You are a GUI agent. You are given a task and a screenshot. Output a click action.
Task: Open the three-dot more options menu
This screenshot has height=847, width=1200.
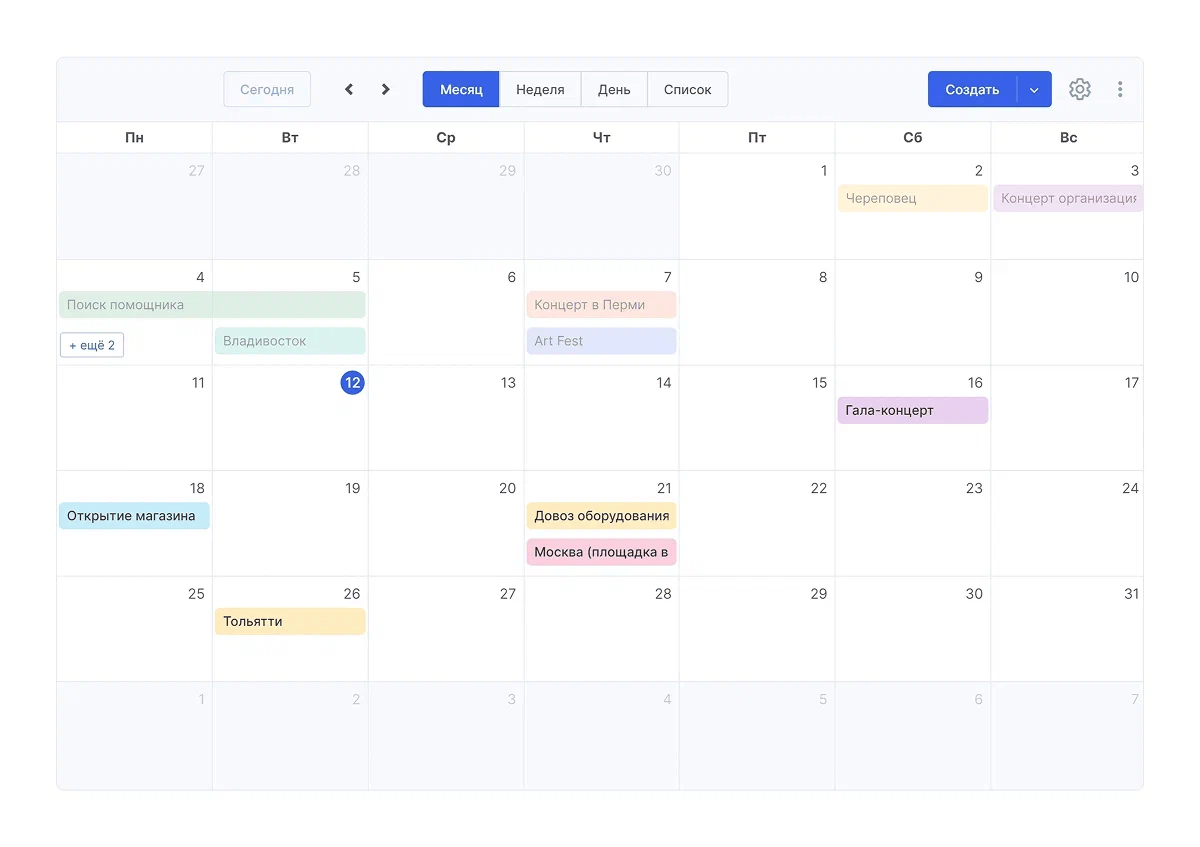pos(1120,89)
